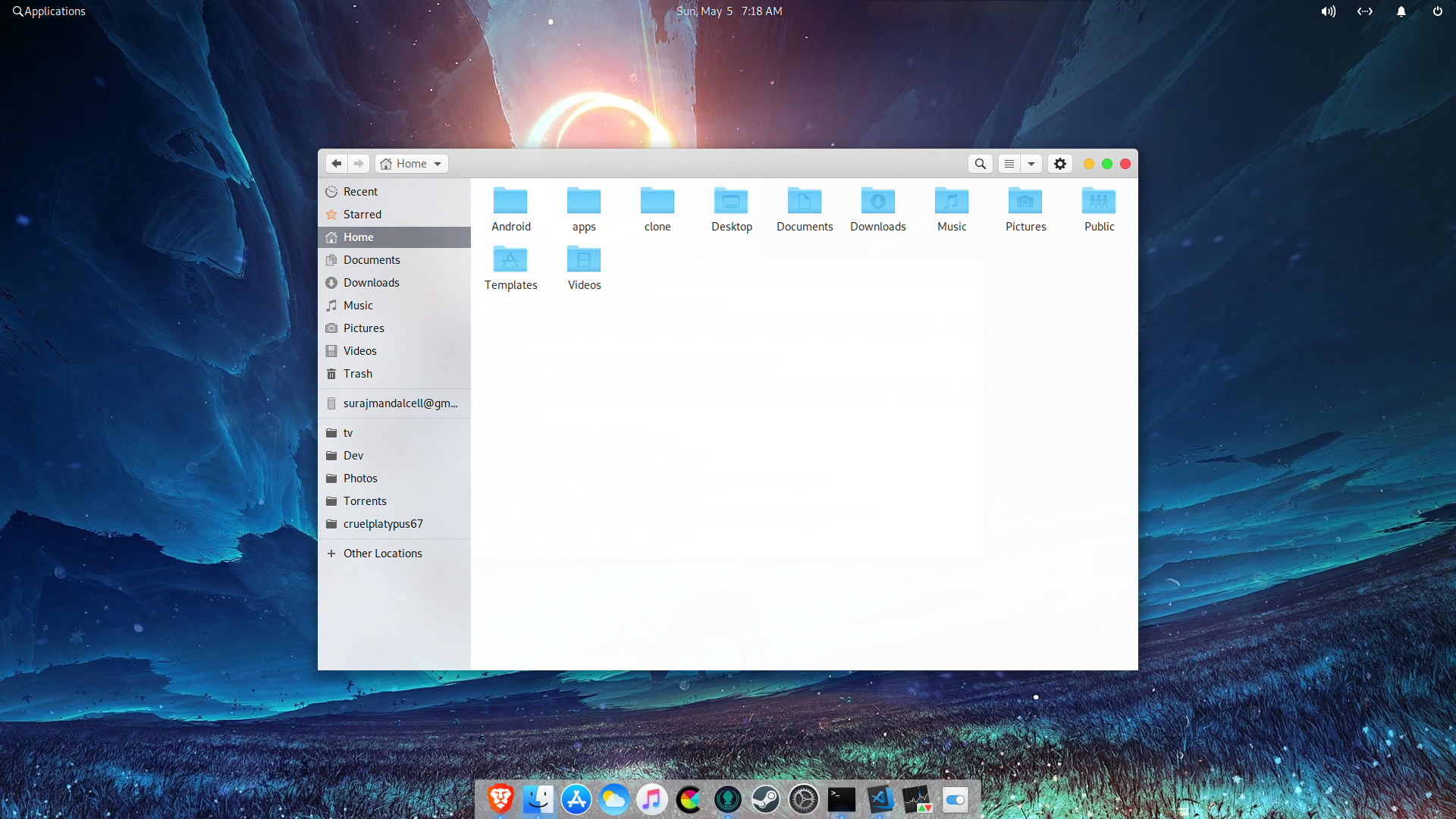
Task: Open the Applications menu
Action: 49,11
